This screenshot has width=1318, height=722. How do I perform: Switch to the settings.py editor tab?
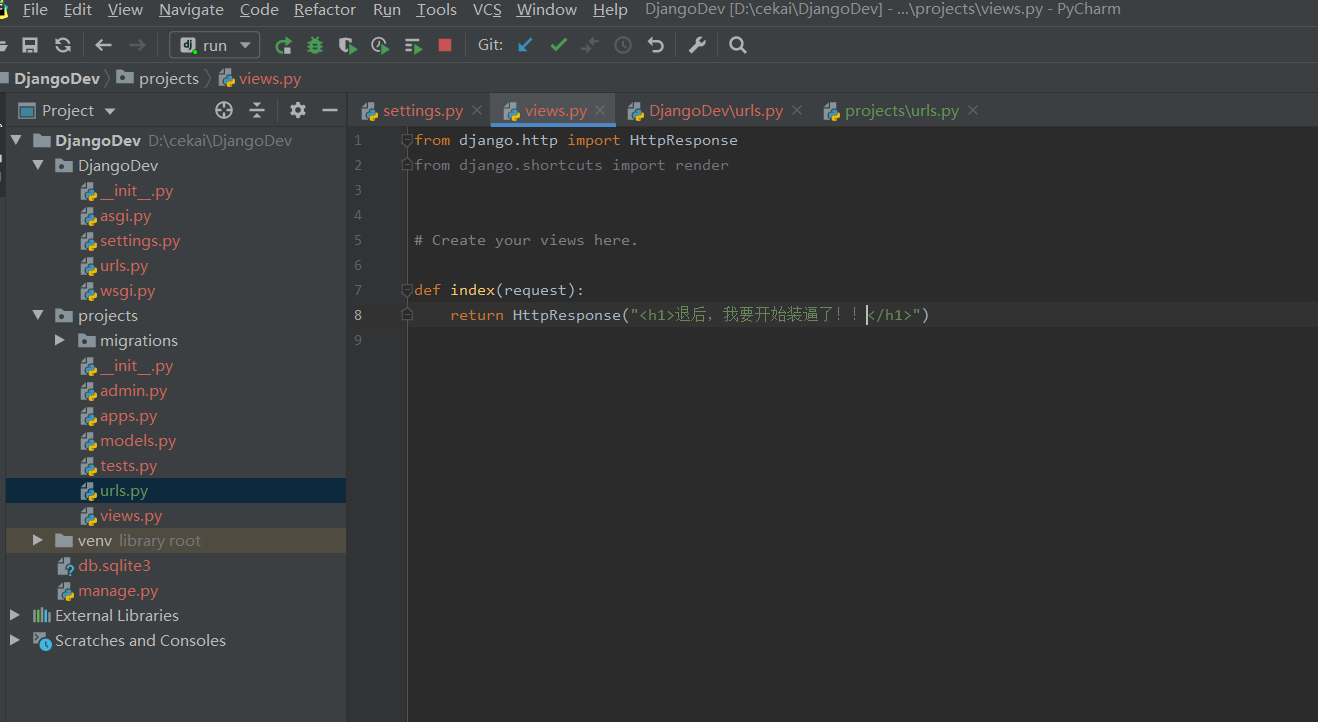coord(421,111)
